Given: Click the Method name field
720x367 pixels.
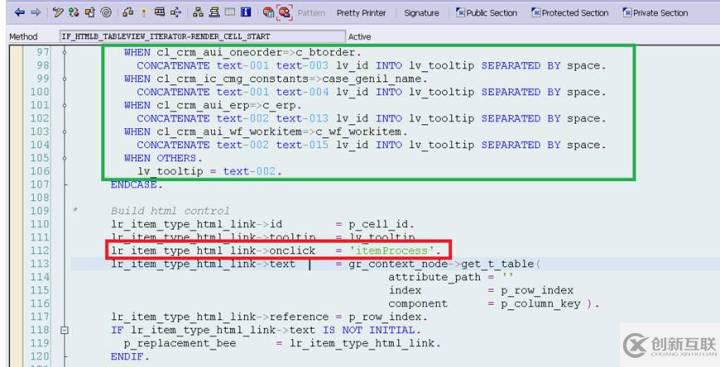Looking at the screenshot, I should (202, 36).
